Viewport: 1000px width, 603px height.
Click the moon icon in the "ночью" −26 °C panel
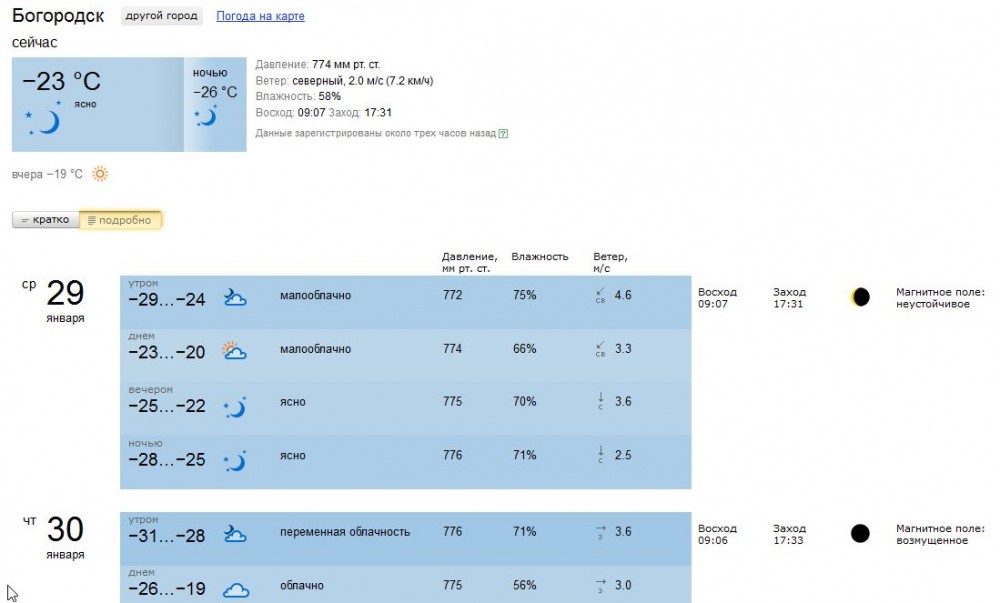(207, 117)
